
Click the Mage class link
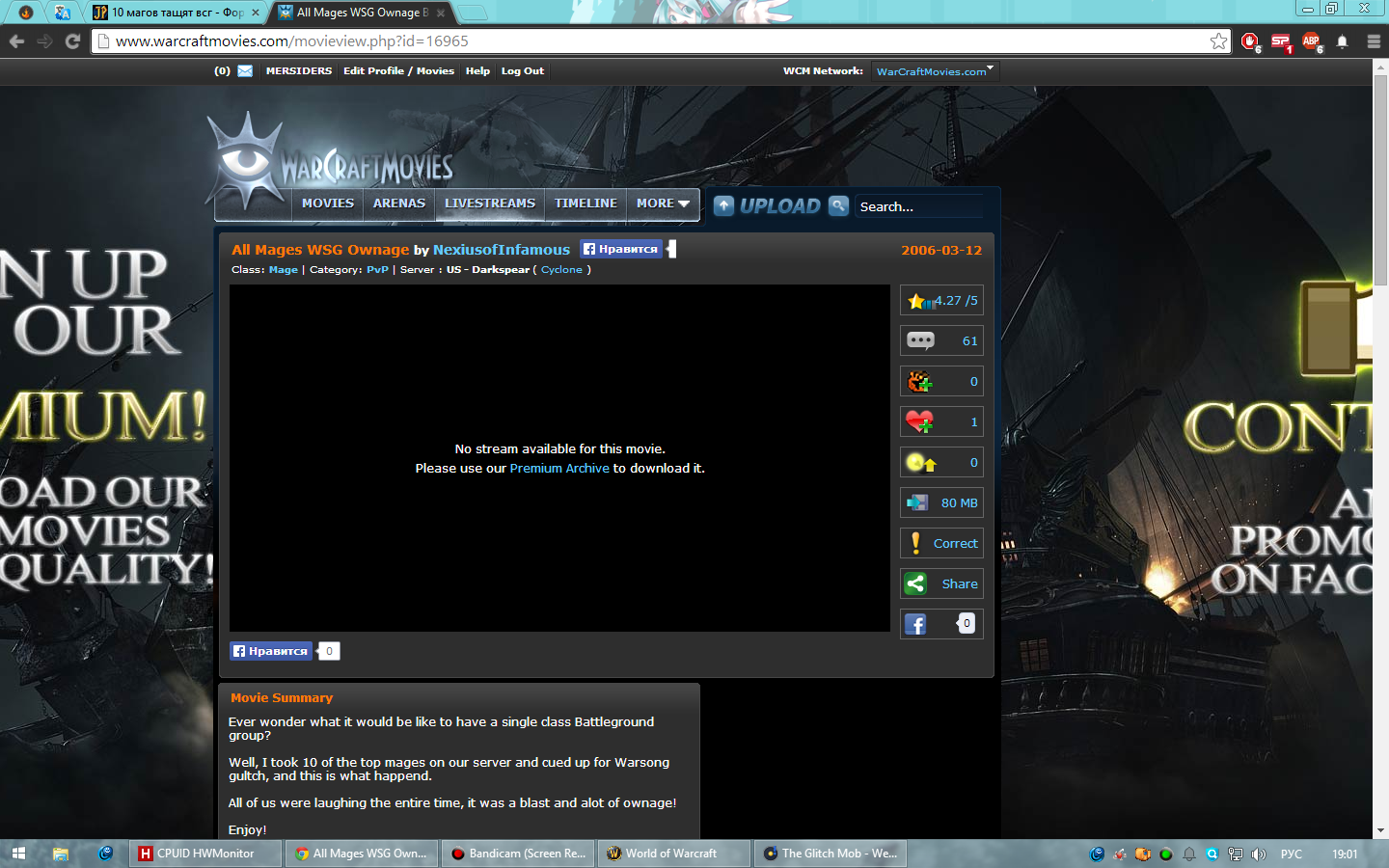(284, 269)
